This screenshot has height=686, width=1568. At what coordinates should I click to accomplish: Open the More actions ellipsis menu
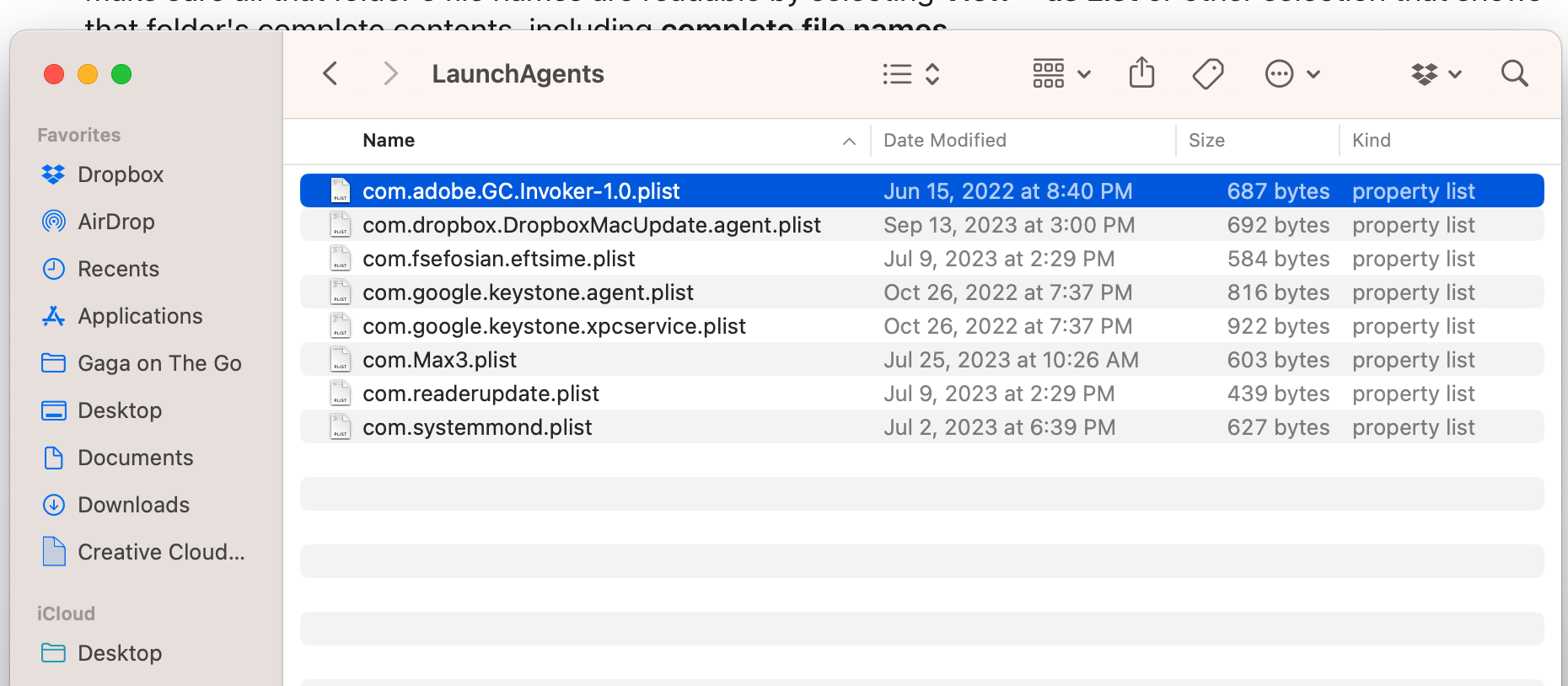point(1291,74)
